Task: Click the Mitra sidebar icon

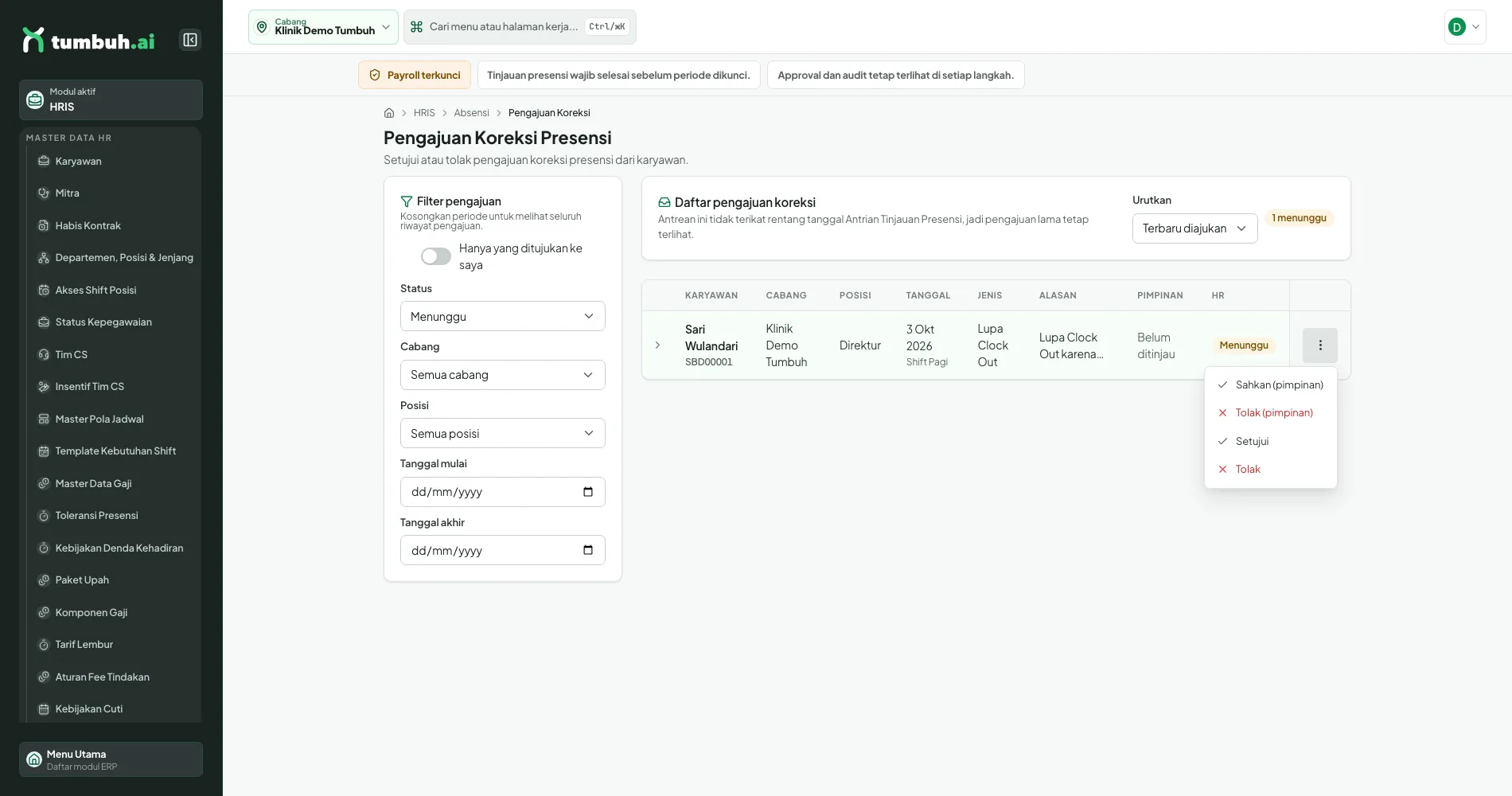Action: point(44,193)
